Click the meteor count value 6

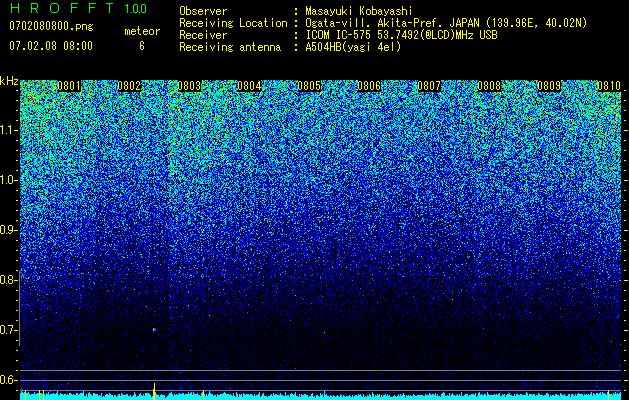click(142, 46)
